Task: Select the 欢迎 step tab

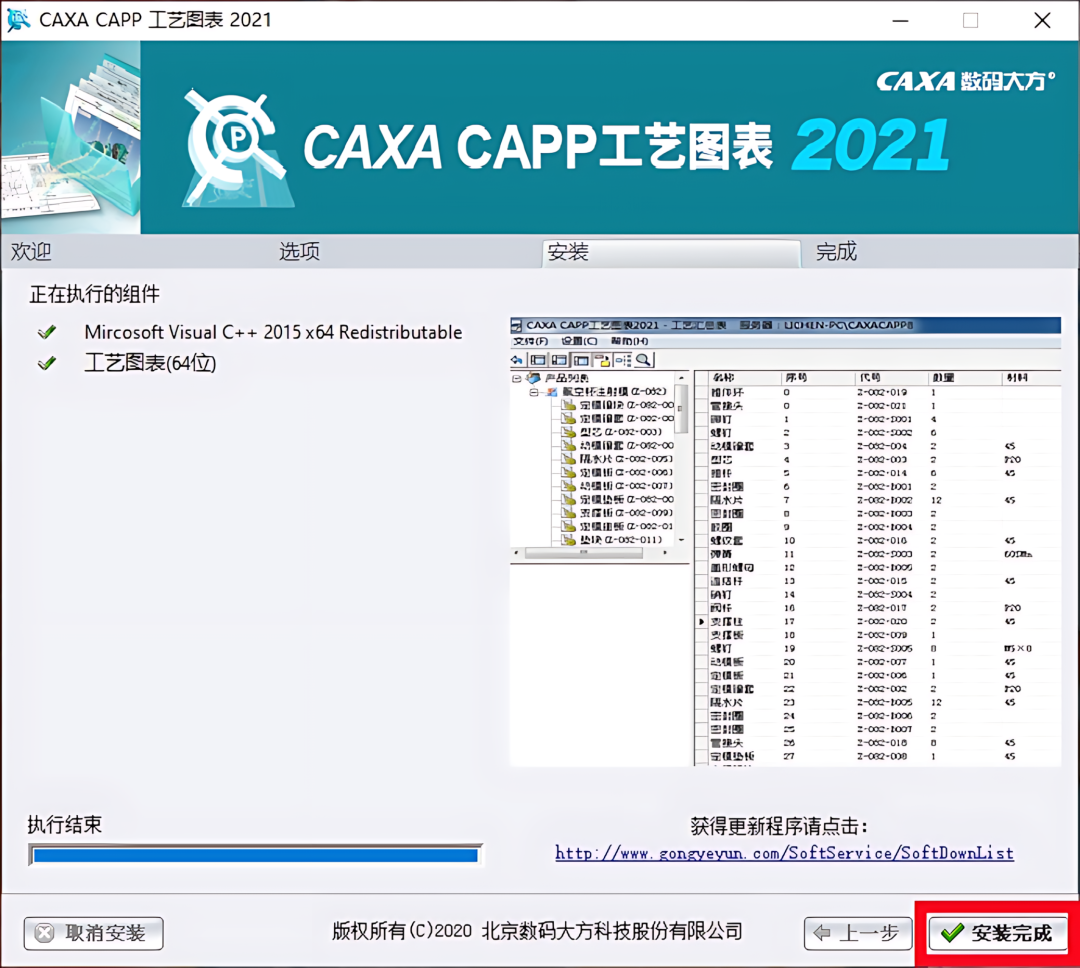Action: click(31, 251)
